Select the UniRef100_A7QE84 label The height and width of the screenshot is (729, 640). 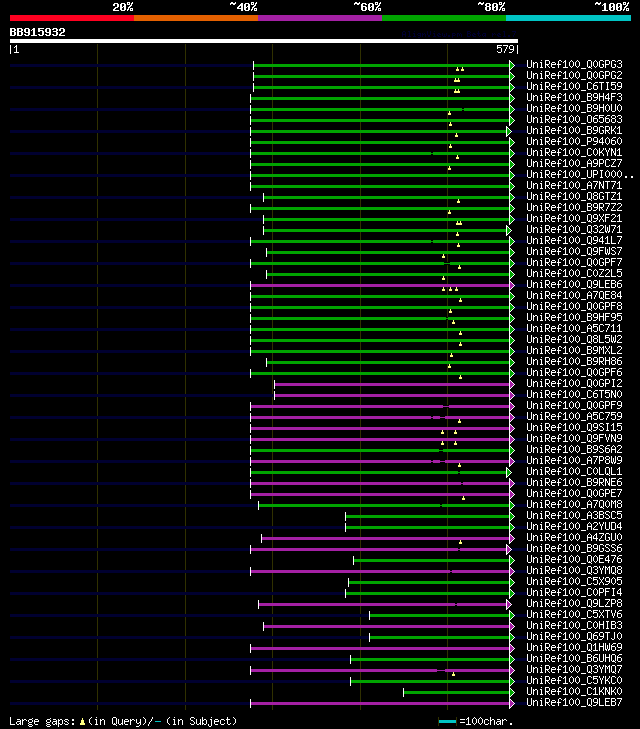point(574,296)
